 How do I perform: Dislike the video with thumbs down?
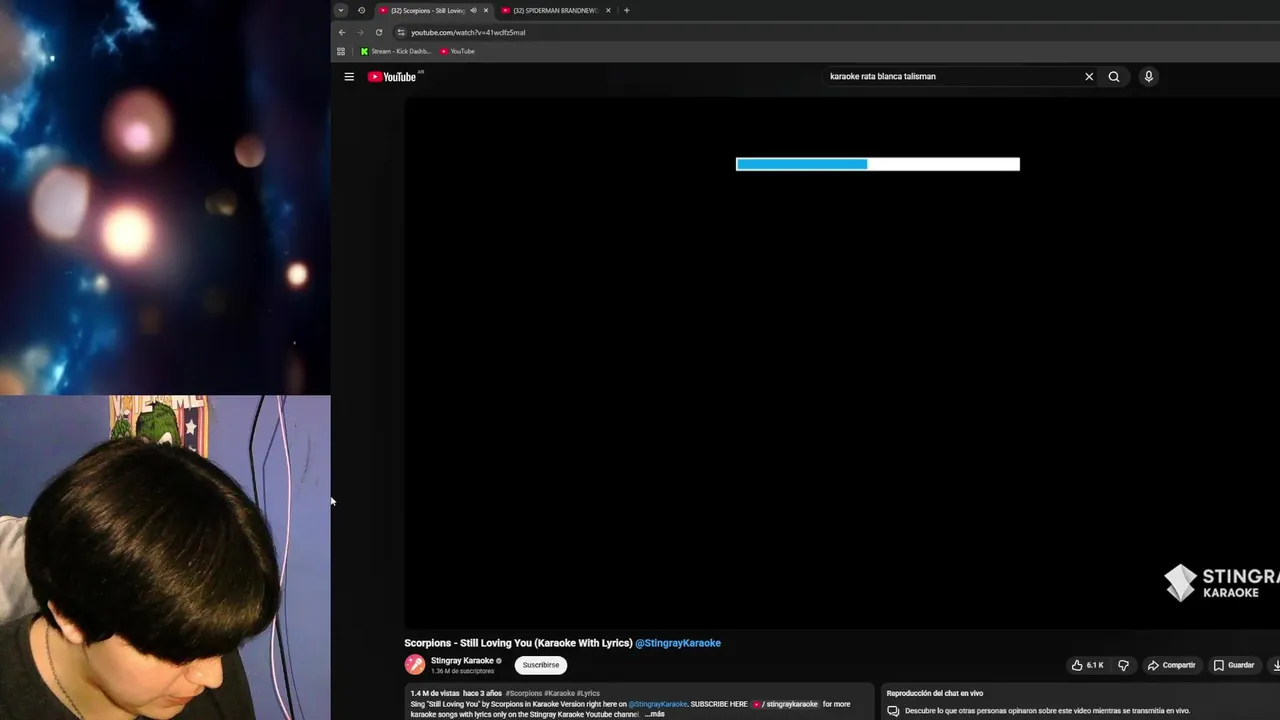click(x=1123, y=665)
